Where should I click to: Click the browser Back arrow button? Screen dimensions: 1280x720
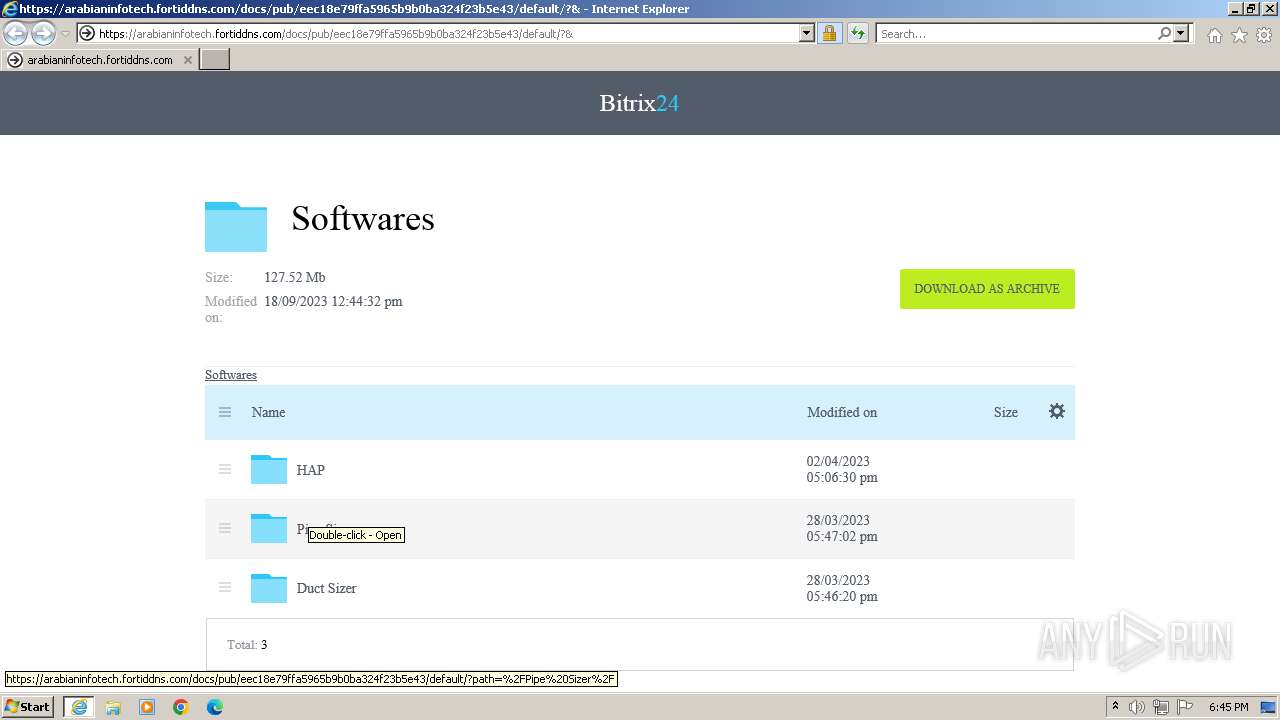point(16,34)
